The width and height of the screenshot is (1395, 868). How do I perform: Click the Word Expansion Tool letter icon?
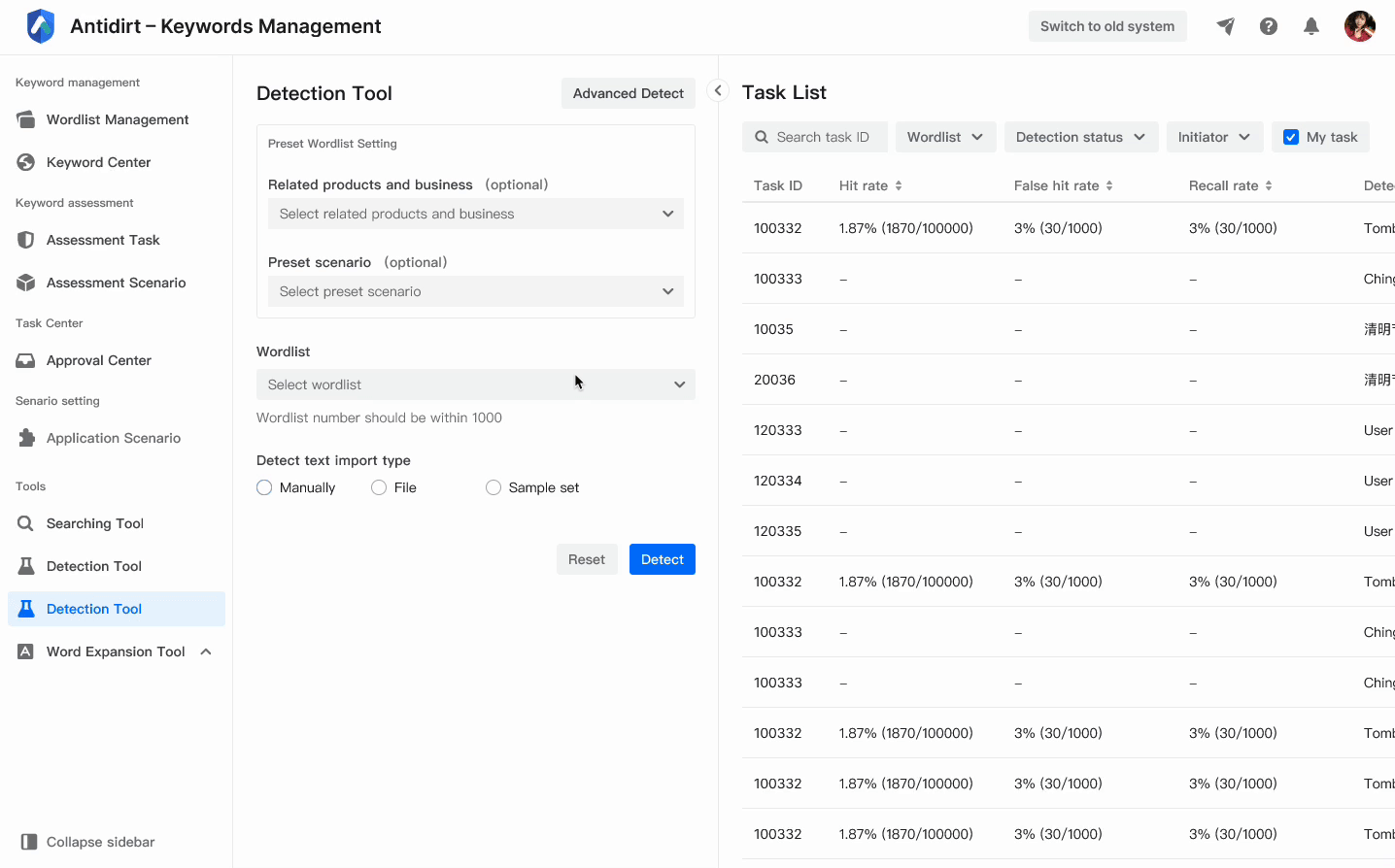click(26, 651)
